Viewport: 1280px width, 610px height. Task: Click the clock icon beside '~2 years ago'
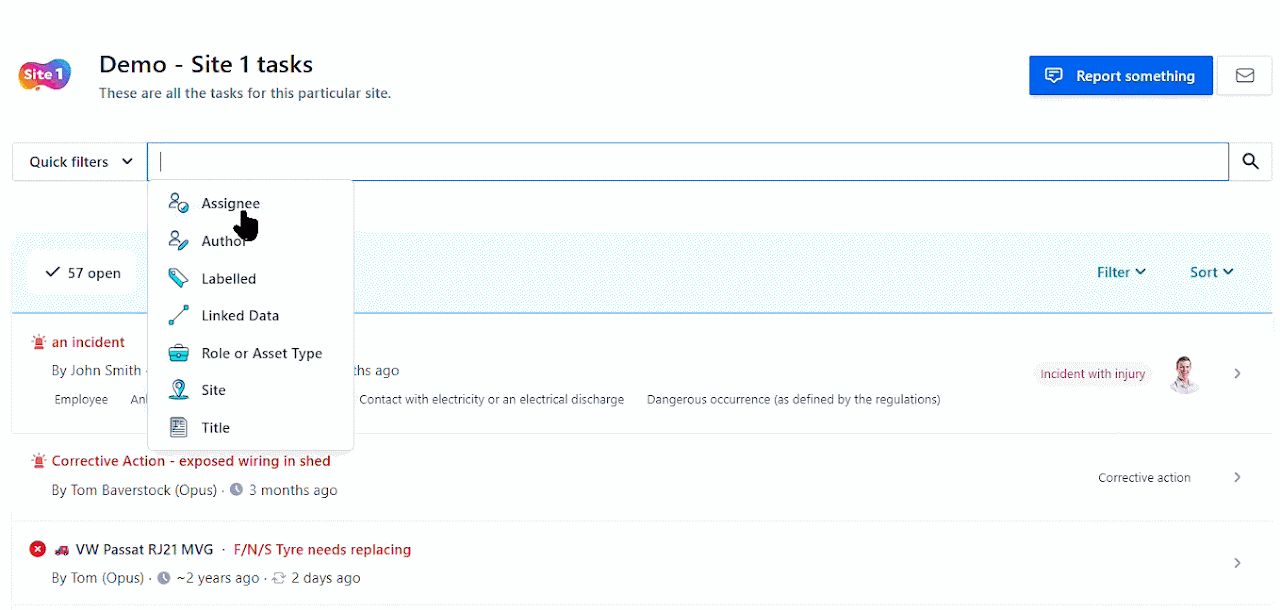coord(164,578)
